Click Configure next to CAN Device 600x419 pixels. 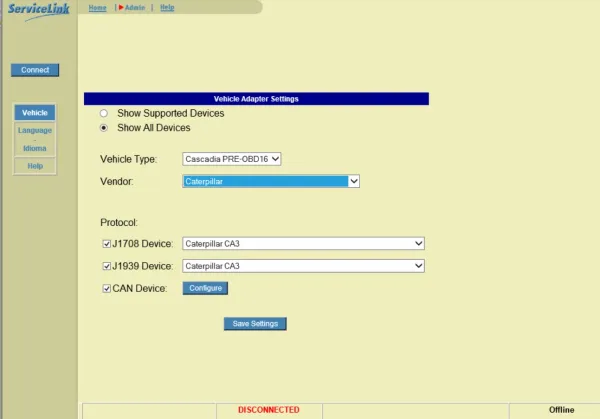pyautogui.click(x=205, y=288)
